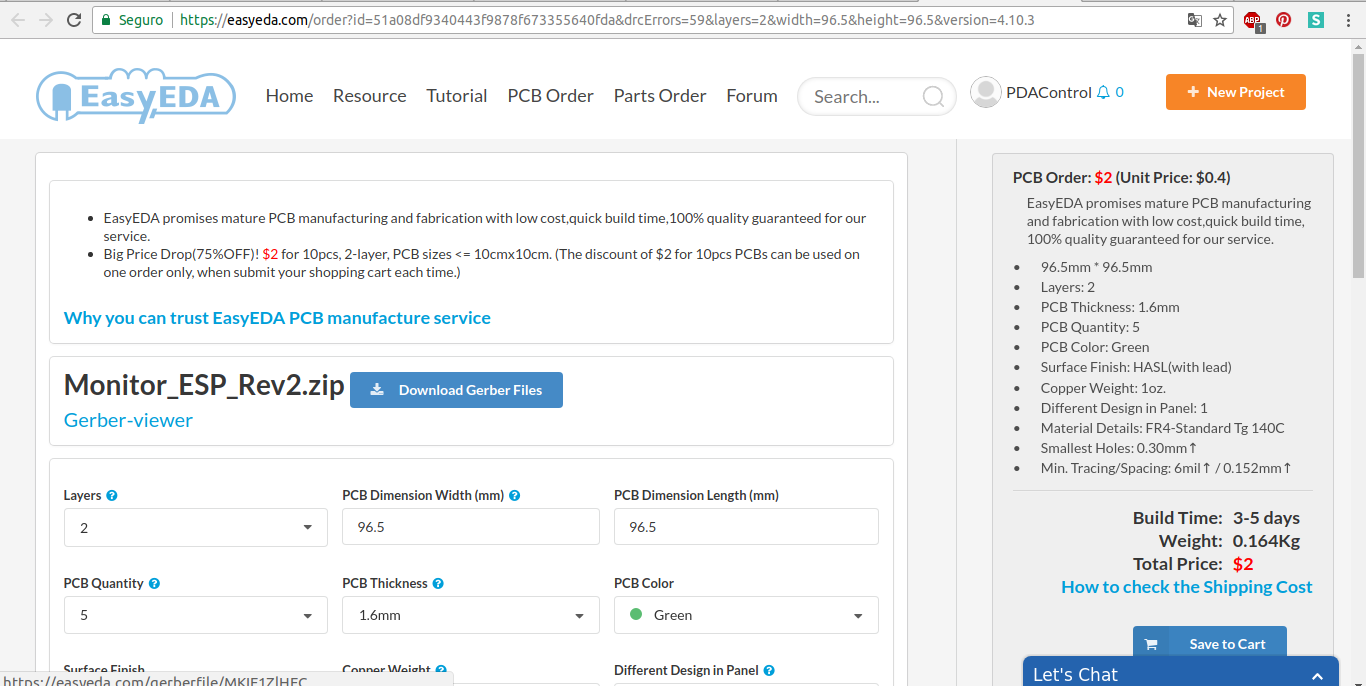Click the EasyEDA logo

[136, 95]
